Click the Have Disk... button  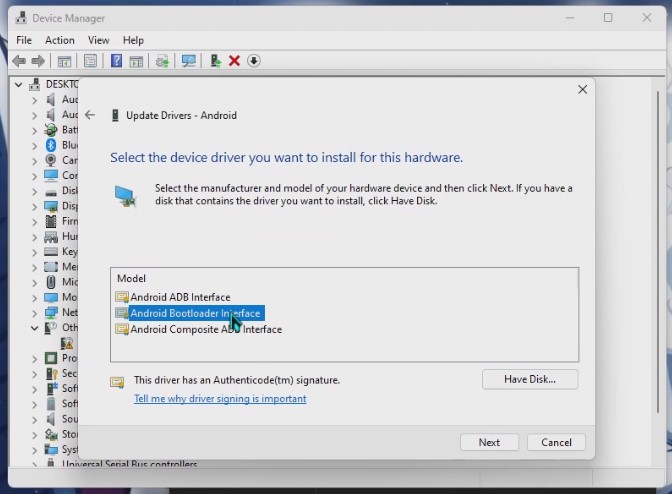(x=529, y=380)
